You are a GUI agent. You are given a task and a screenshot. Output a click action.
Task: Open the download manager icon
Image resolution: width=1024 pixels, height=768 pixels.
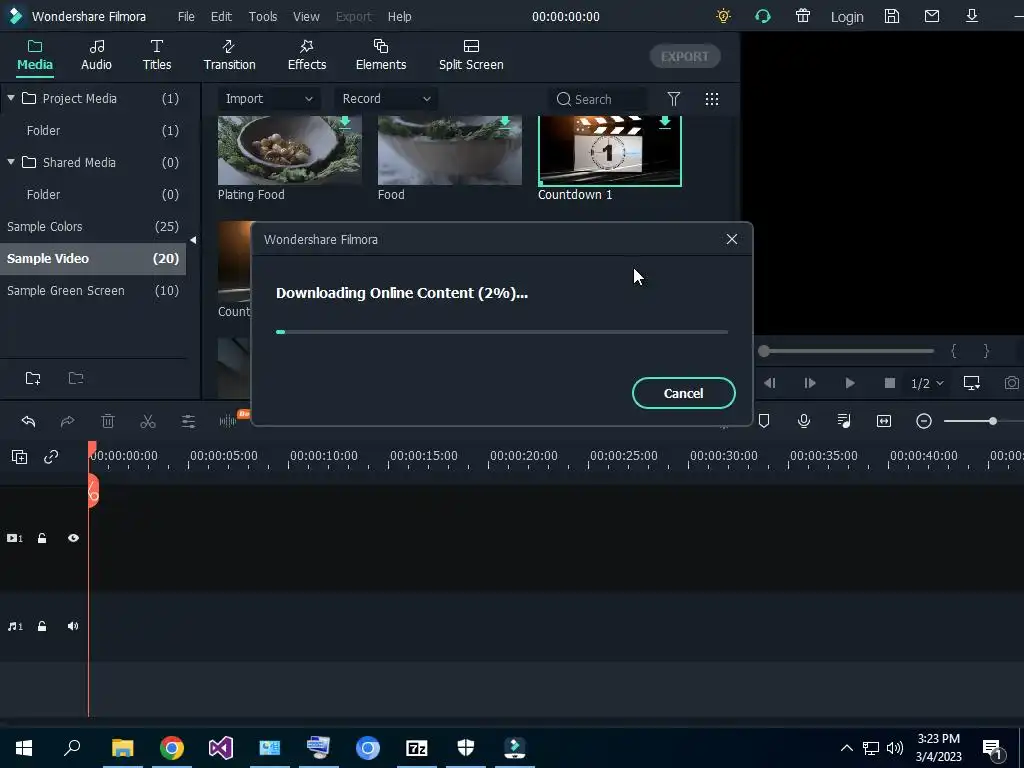click(972, 16)
